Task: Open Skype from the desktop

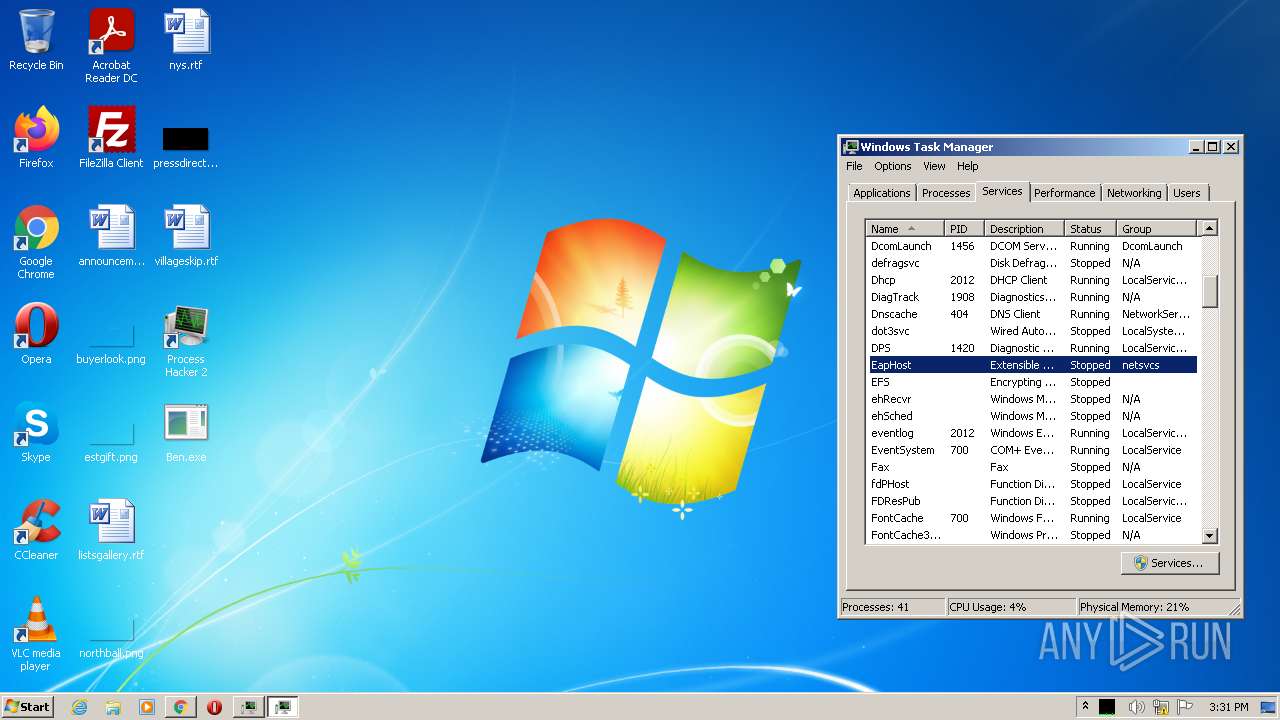Action: pyautogui.click(x=36, y=432)
